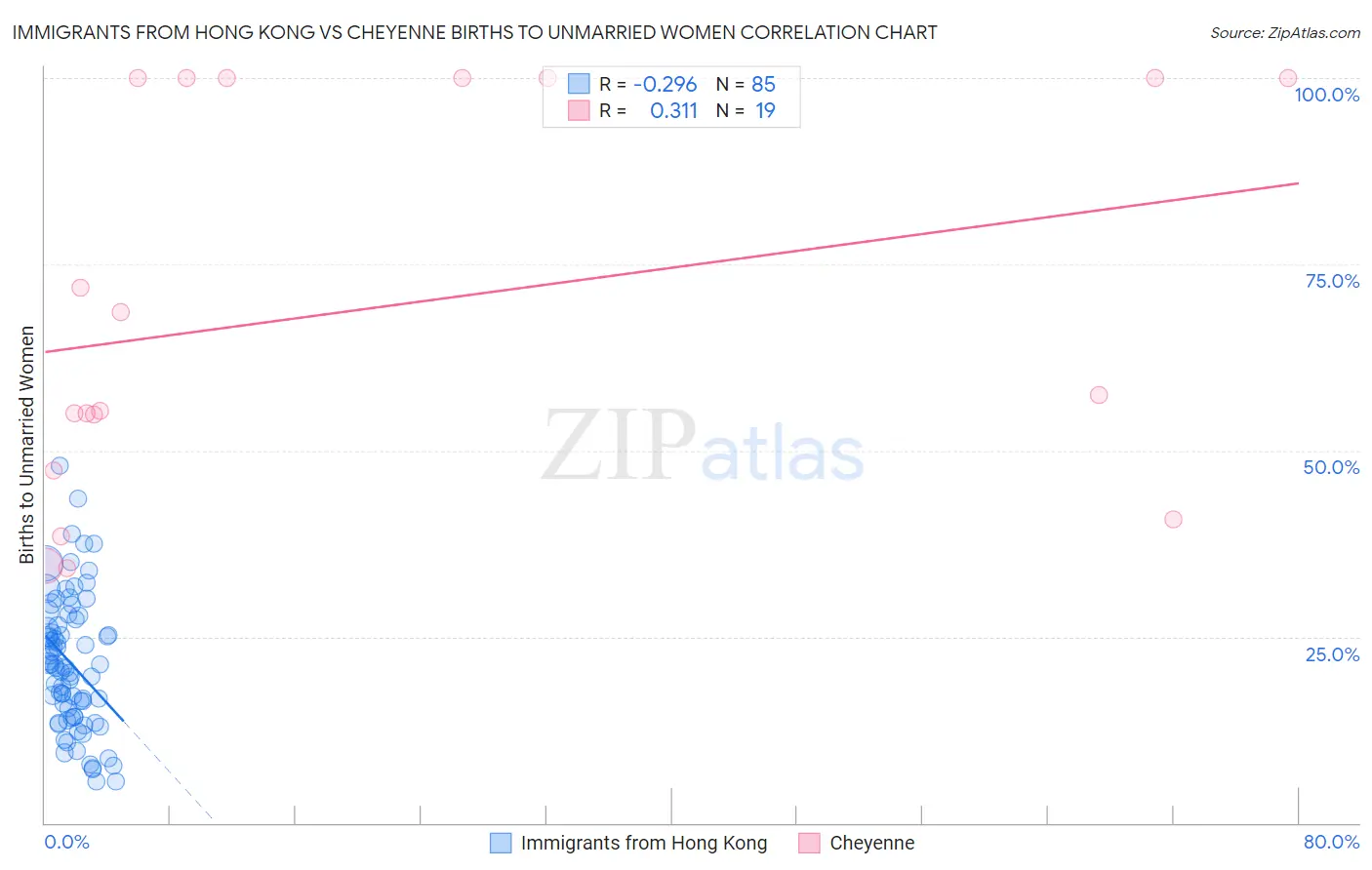The height and width of the screenshot is (870, 1372).
Task: Click the N = 85 value in the legend
Action: coord(746,84)
